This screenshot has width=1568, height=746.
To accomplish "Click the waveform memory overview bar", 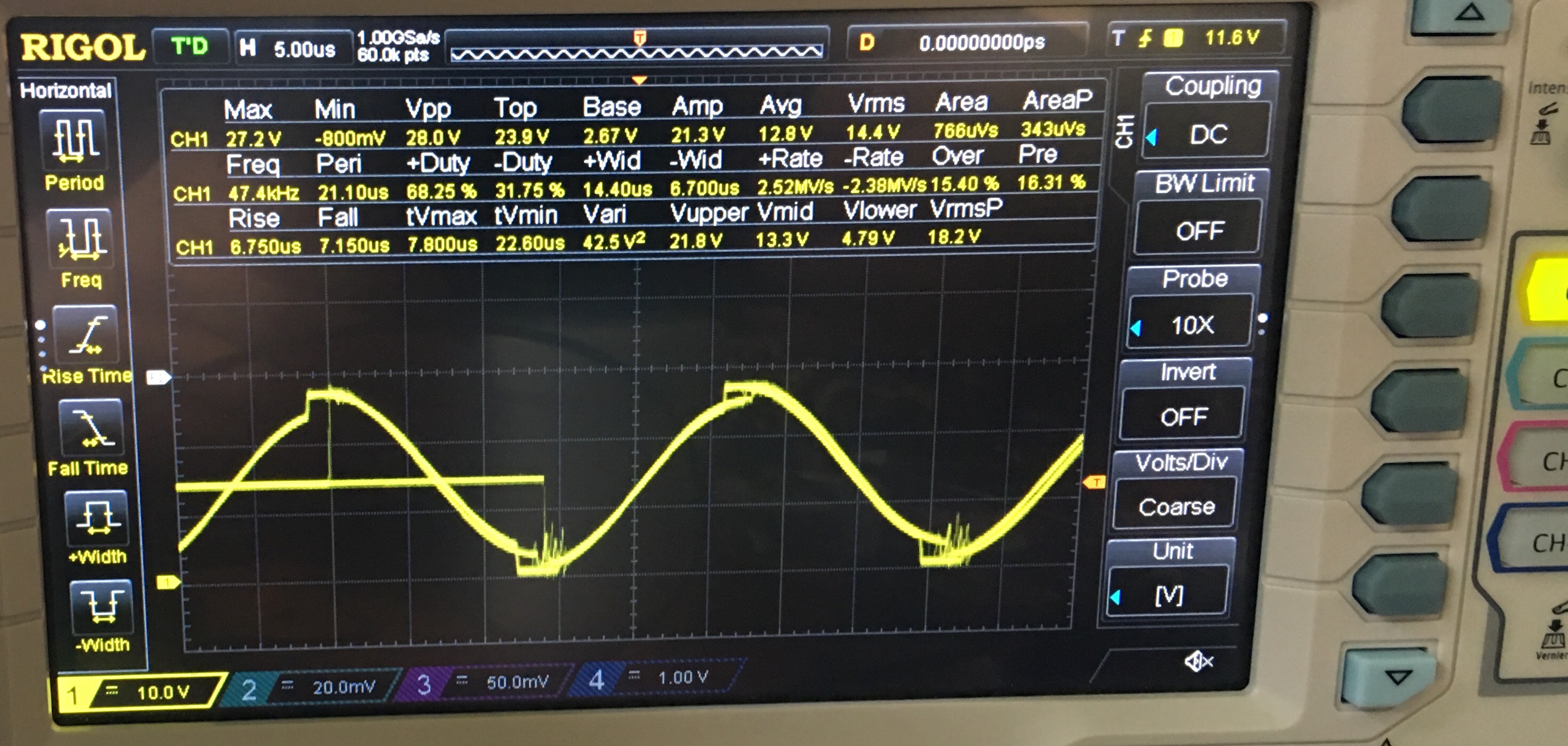I will click(636, 52).
